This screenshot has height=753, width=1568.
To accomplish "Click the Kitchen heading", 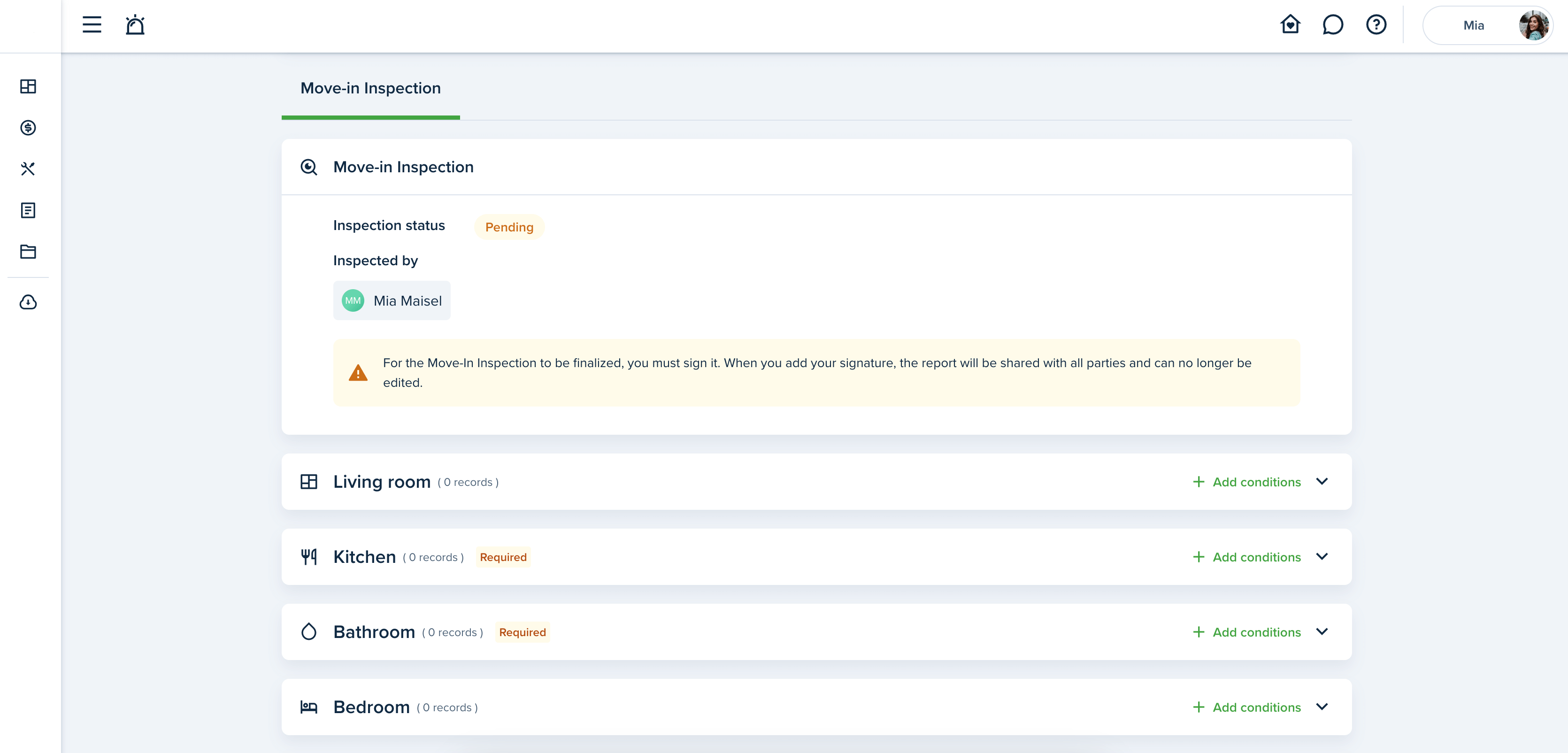I will [365, 557].
